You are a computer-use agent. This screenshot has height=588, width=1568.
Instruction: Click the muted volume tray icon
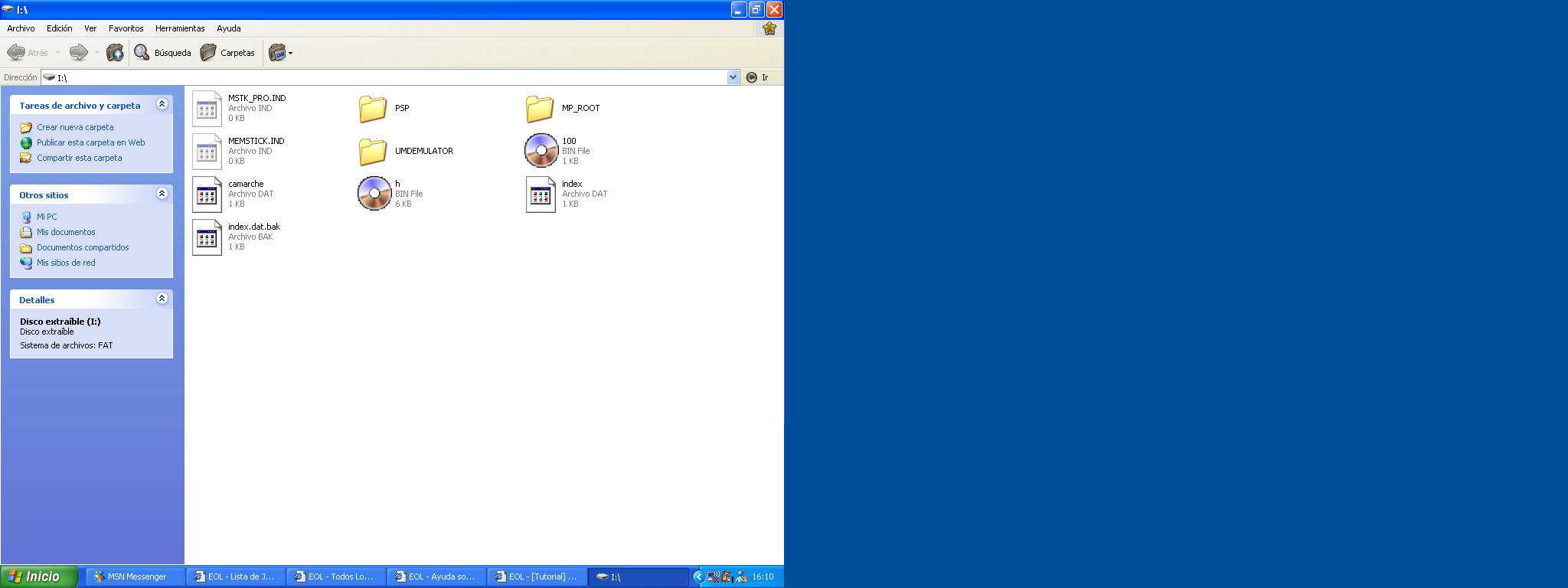coord(713,577)
